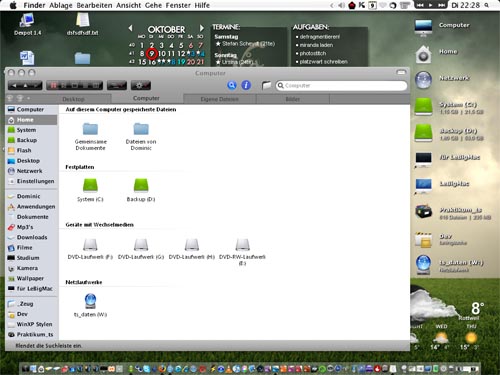500x375 pixels.
Task: Open the LeBigMac desktop shortcut icon
Action: click(423, 185)
